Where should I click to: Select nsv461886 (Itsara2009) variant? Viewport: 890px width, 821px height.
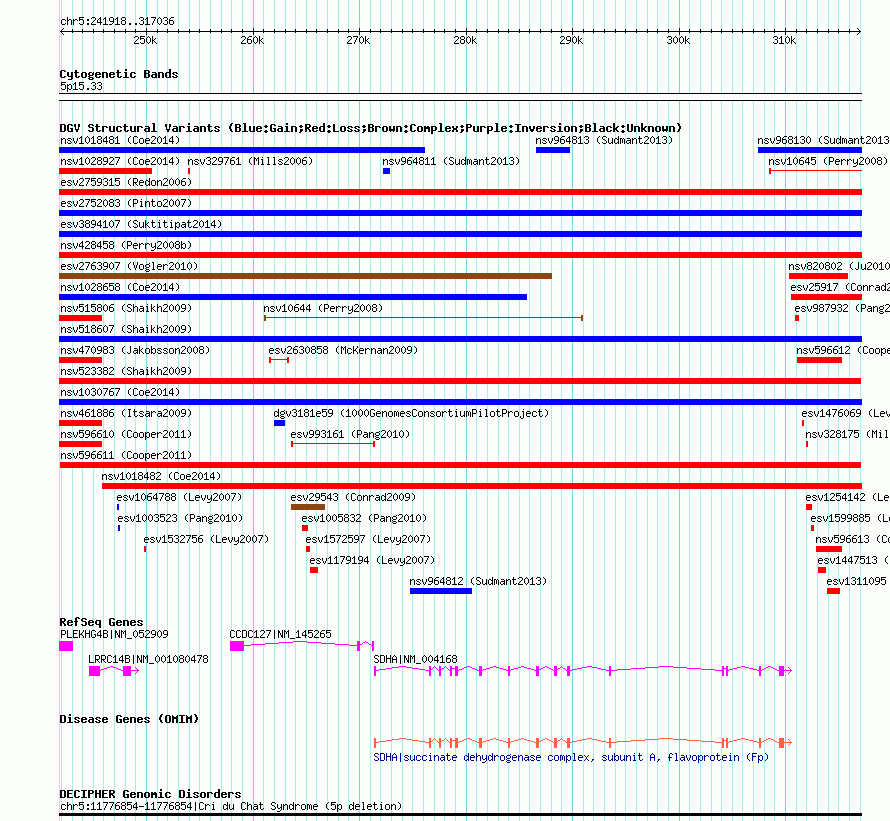[126, 413]
